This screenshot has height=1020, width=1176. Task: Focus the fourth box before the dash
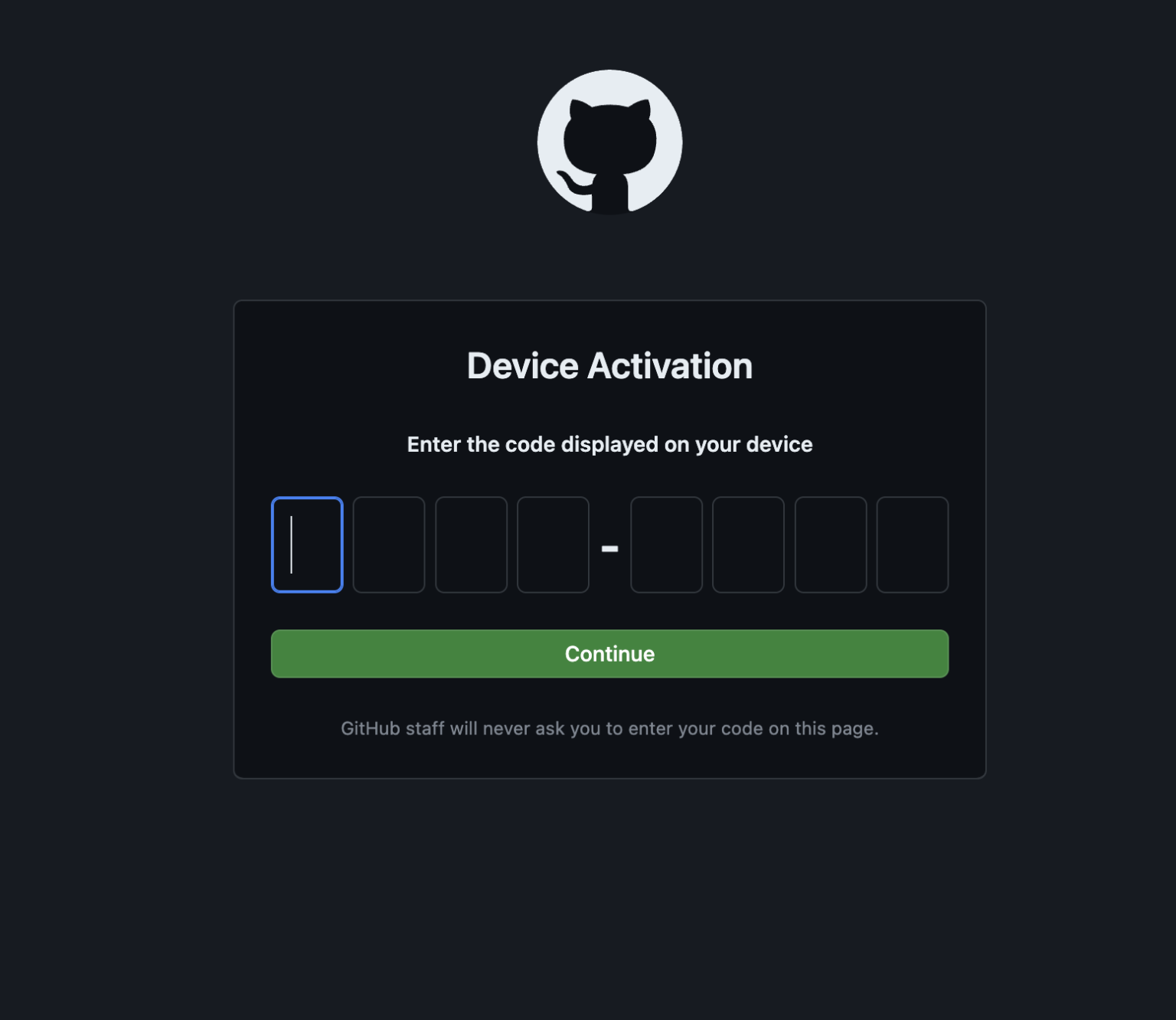pos(553,544)
